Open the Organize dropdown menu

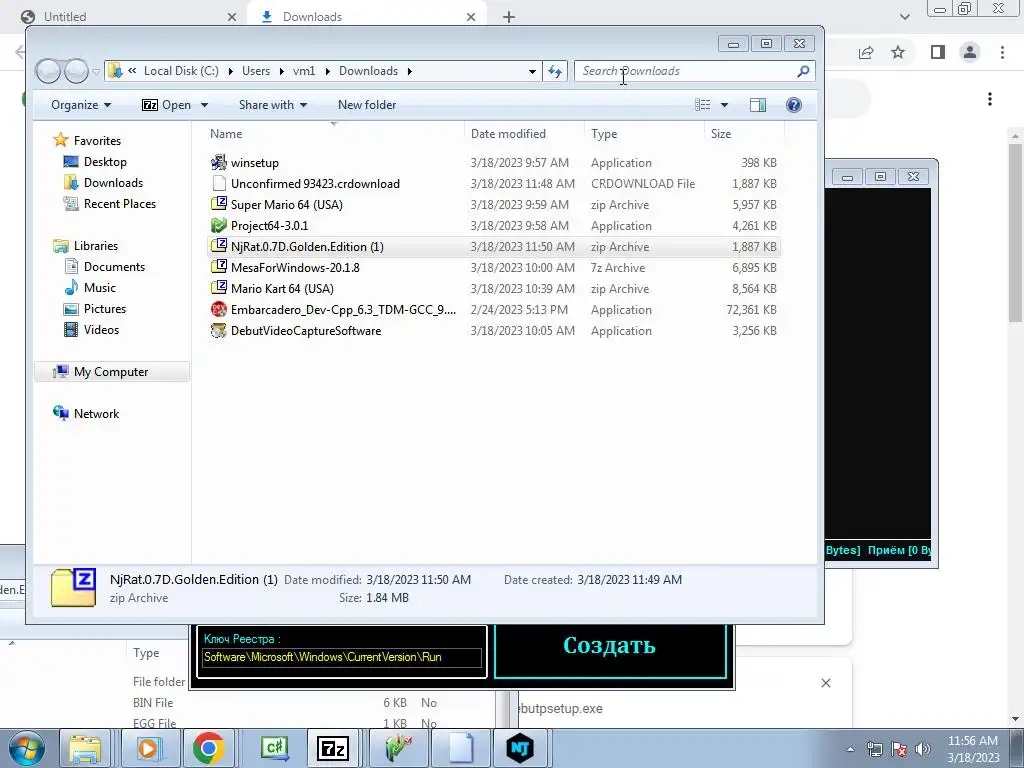coord(81,105)
